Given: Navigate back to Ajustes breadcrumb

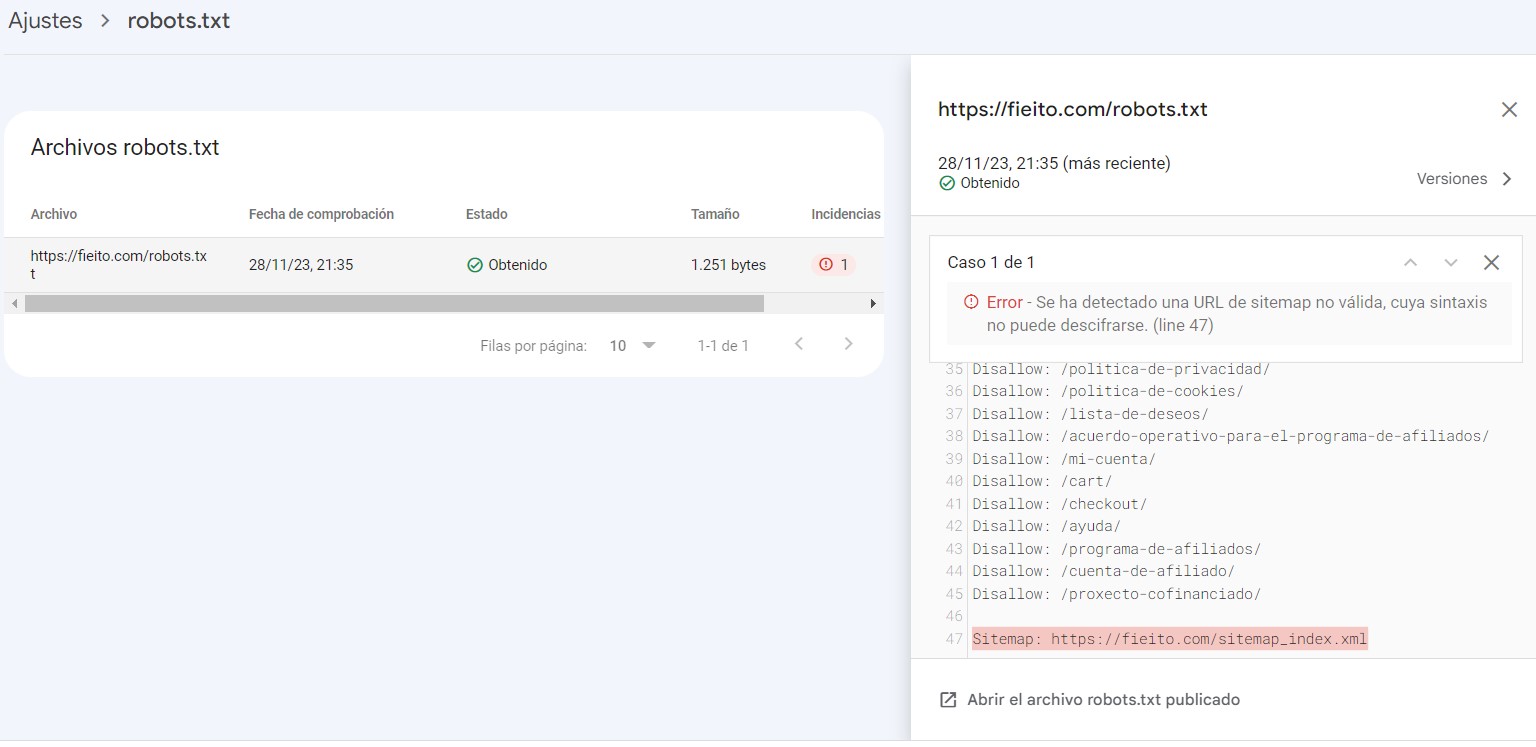Looking at the screenshot, I should coord(45,21).
